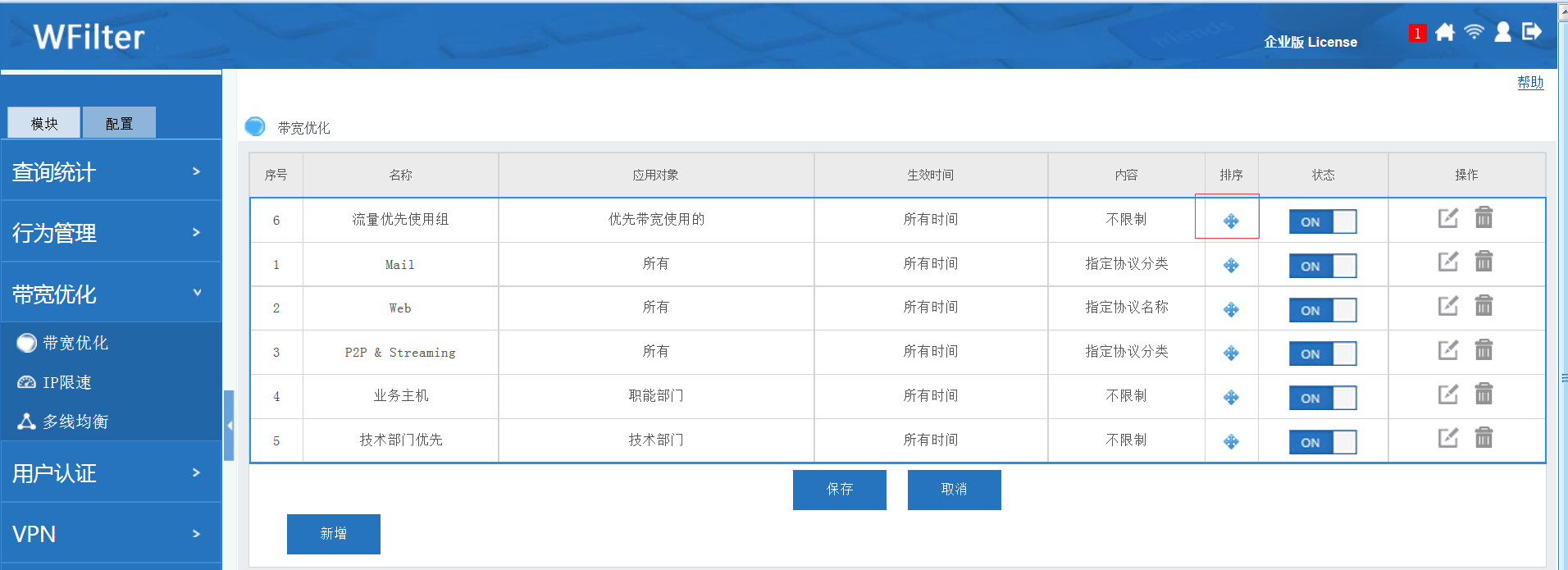Expand the 查询统计 menu section
1568x570 pixels.
(111, 171)
